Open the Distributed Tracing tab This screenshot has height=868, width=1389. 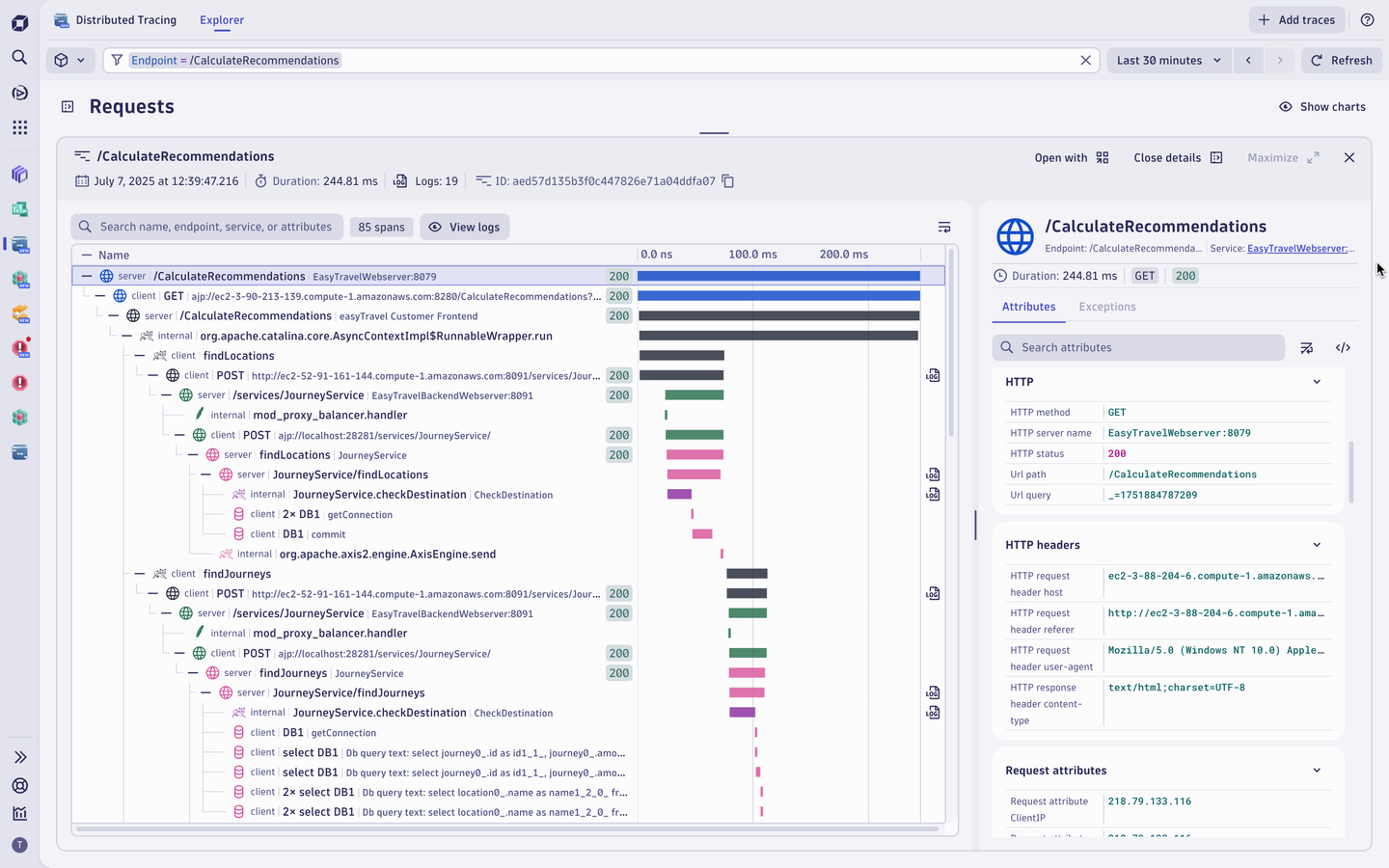pyautogui.click(x=116, y=20)
